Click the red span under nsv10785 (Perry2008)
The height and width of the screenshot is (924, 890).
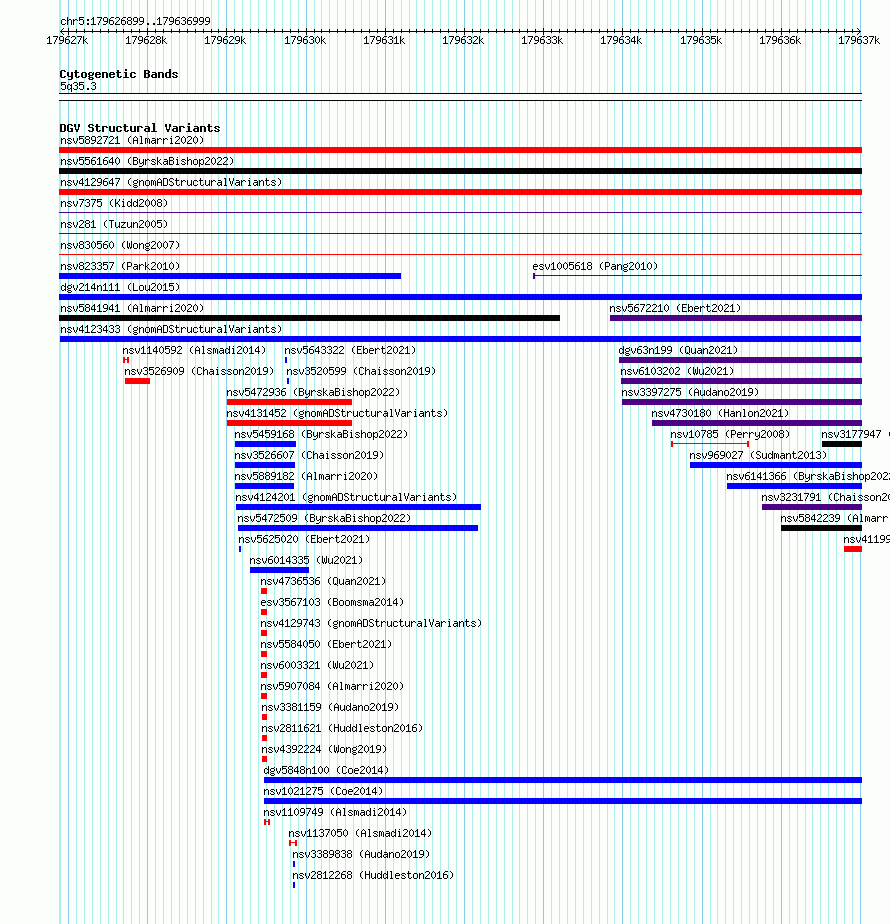point(710,444)
